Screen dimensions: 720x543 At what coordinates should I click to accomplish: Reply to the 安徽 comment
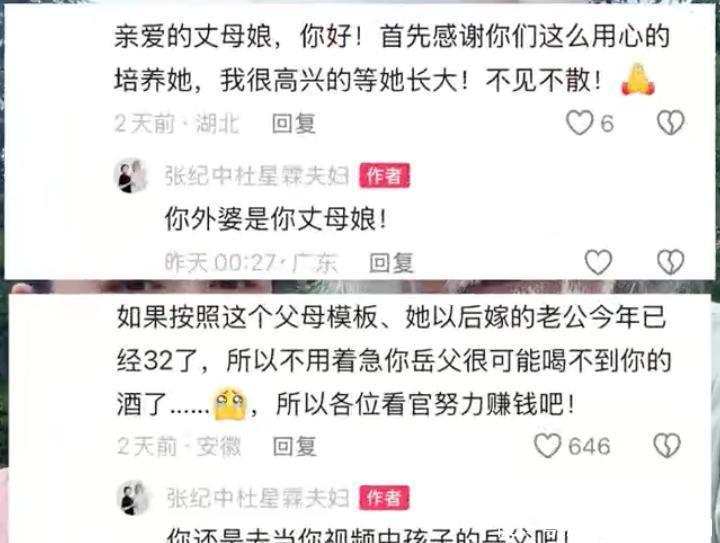[x=294, y=446]
